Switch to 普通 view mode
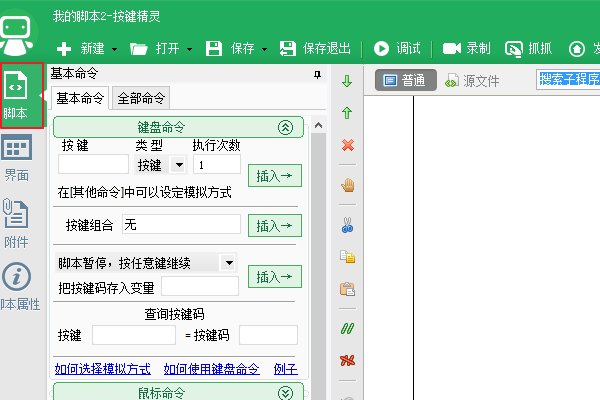The height and width of the screenshot is (400, 600). click(406, 80)
